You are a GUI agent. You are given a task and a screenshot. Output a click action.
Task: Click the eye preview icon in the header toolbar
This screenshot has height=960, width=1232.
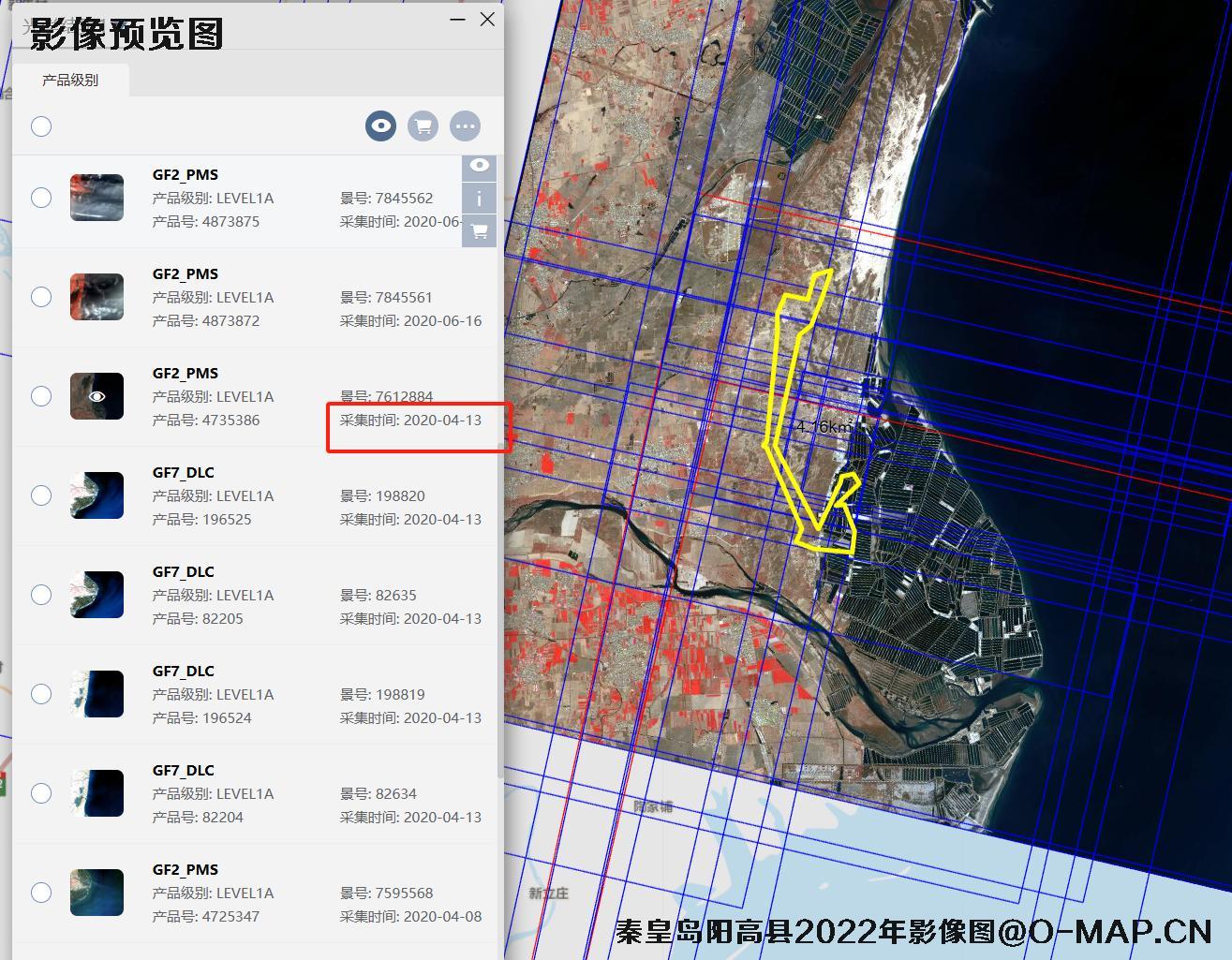point(380,126)
